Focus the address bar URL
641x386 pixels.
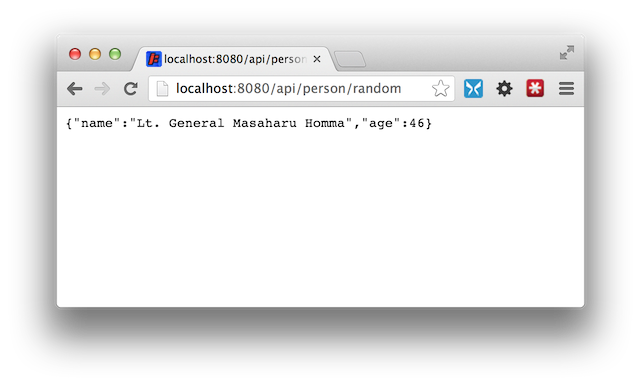288,88
